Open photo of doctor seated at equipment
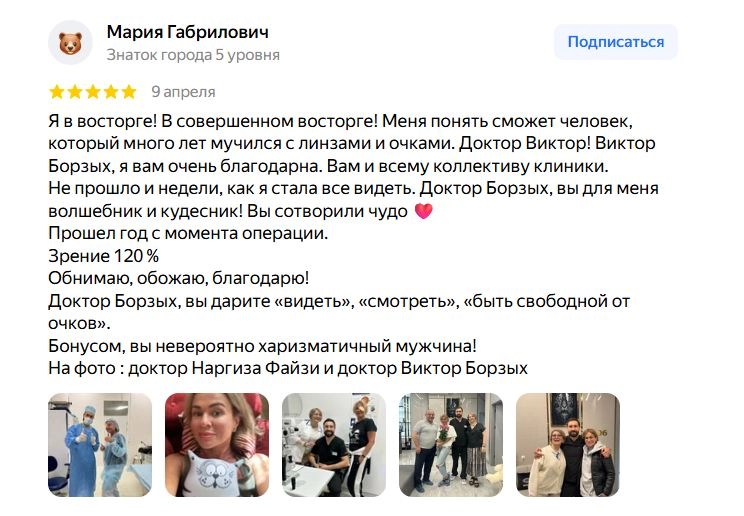744x516 pixels. coord(334,445)
